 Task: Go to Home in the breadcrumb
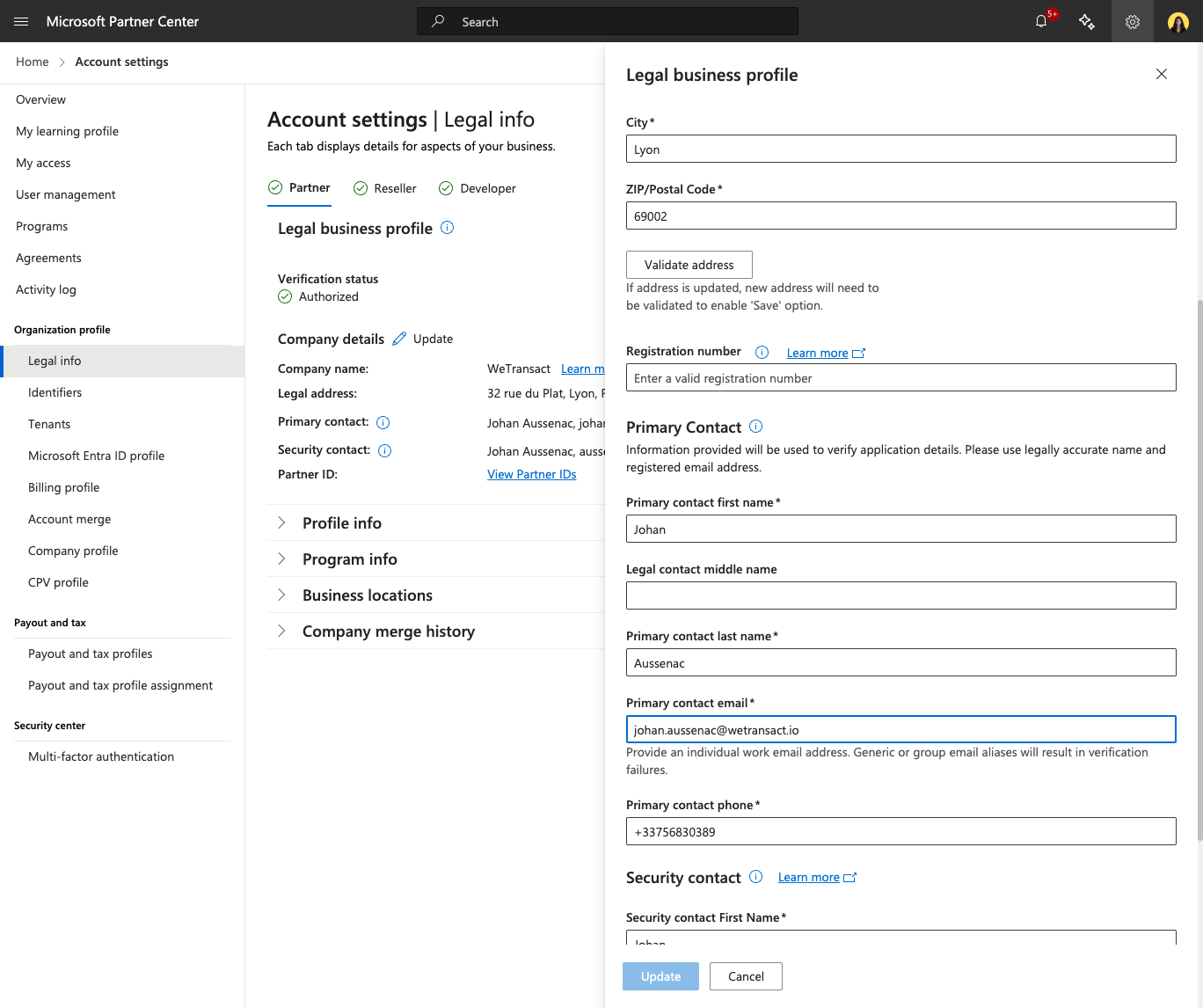pos(33,62)
